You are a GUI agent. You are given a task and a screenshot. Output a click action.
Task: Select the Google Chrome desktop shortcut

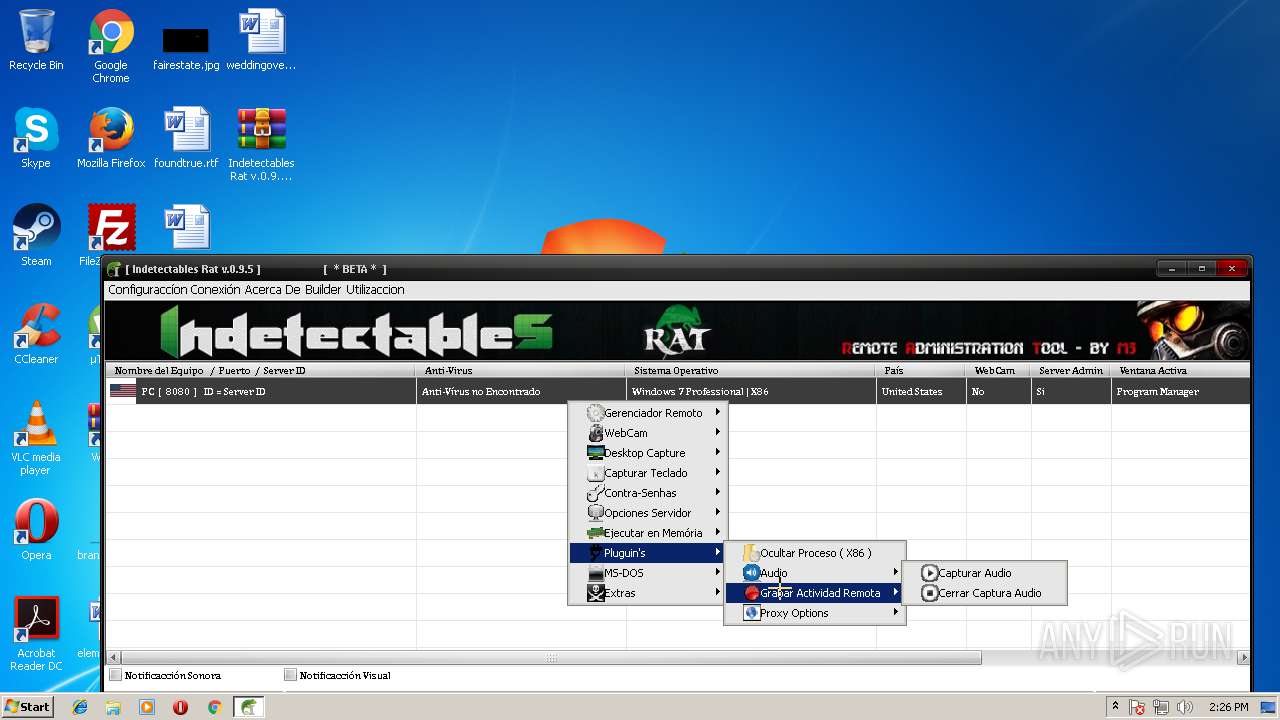pos(111,46)
